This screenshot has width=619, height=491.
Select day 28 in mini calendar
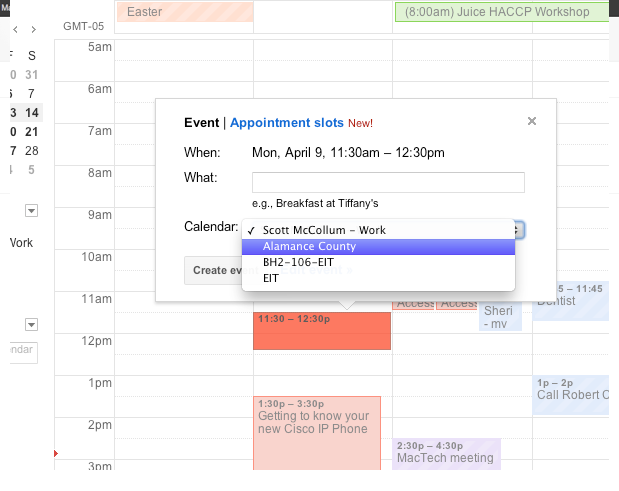pos(32,151)
